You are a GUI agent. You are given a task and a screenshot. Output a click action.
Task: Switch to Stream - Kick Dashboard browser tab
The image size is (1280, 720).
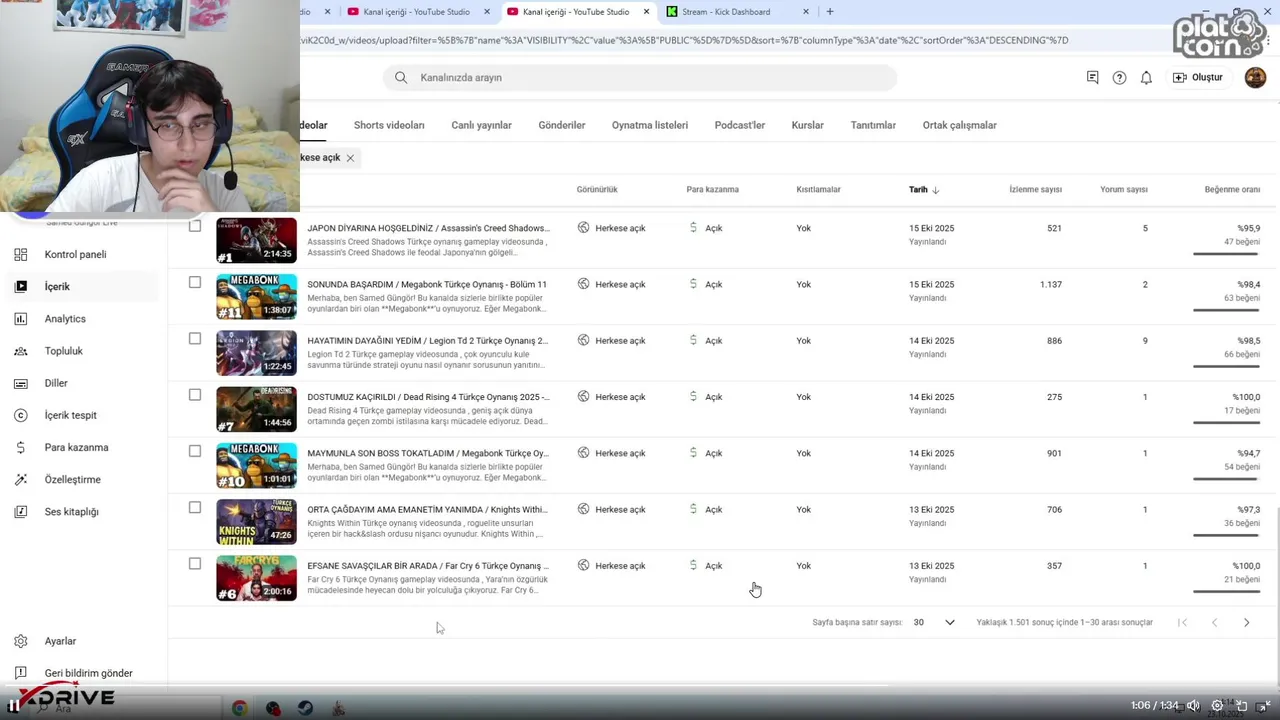[738, 12]
